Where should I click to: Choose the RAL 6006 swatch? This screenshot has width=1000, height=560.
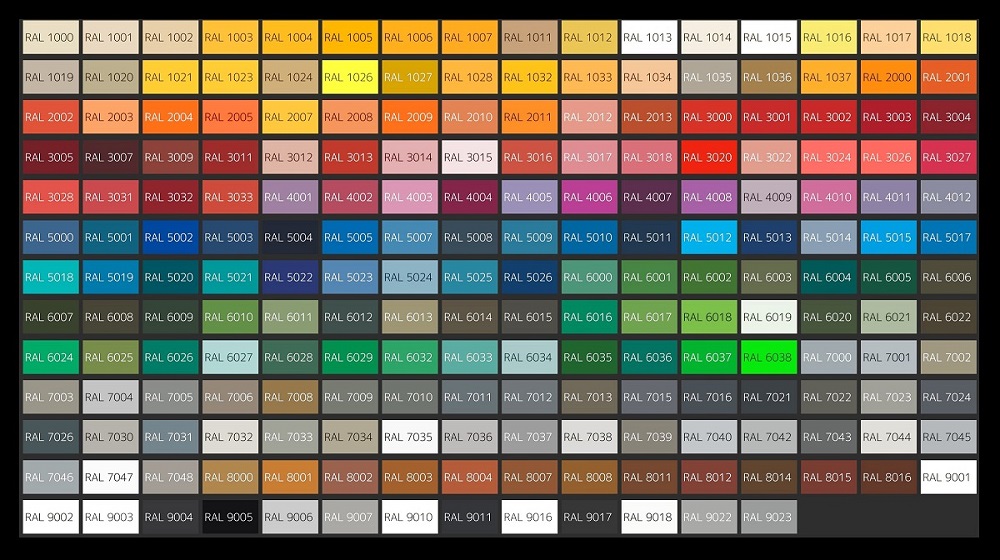(x=948, y=277)
